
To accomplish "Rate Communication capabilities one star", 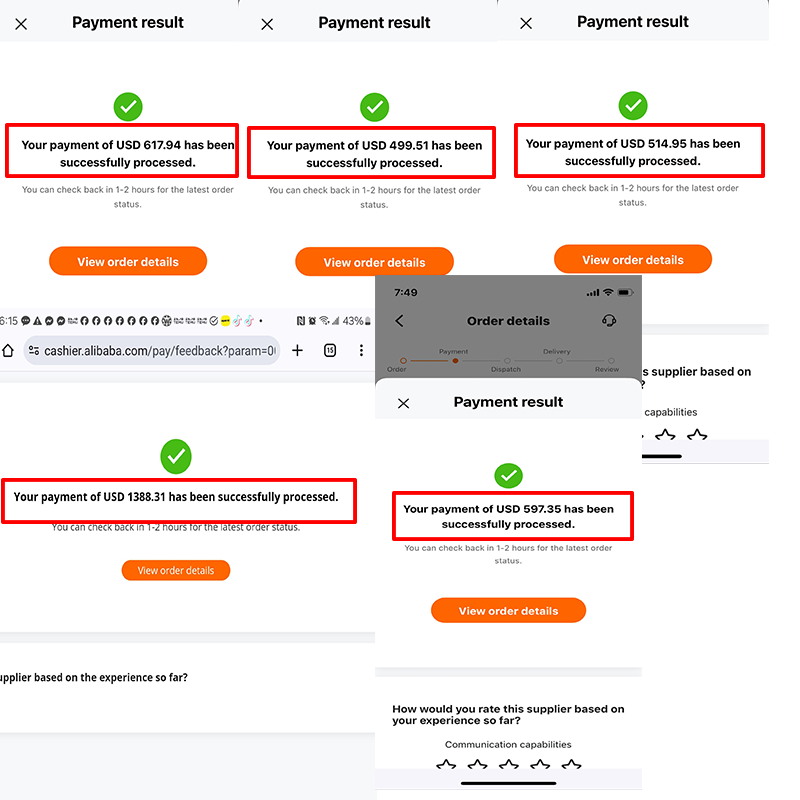I will pos(446,765).
